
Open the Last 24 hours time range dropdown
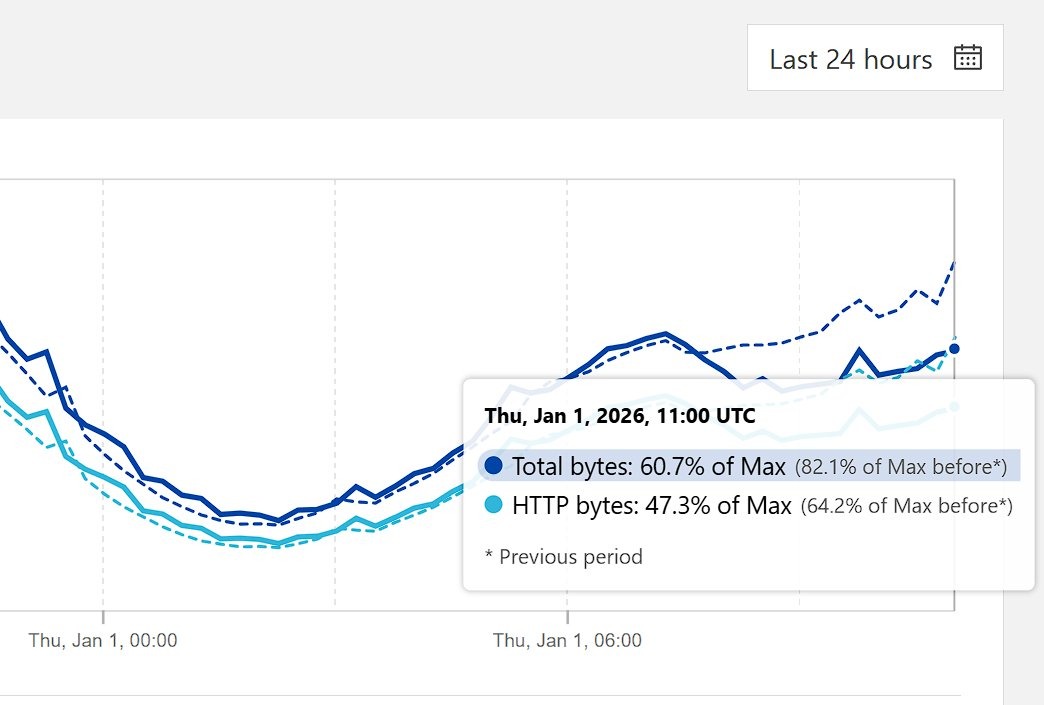pyautogui.click(x=875, y=58)
